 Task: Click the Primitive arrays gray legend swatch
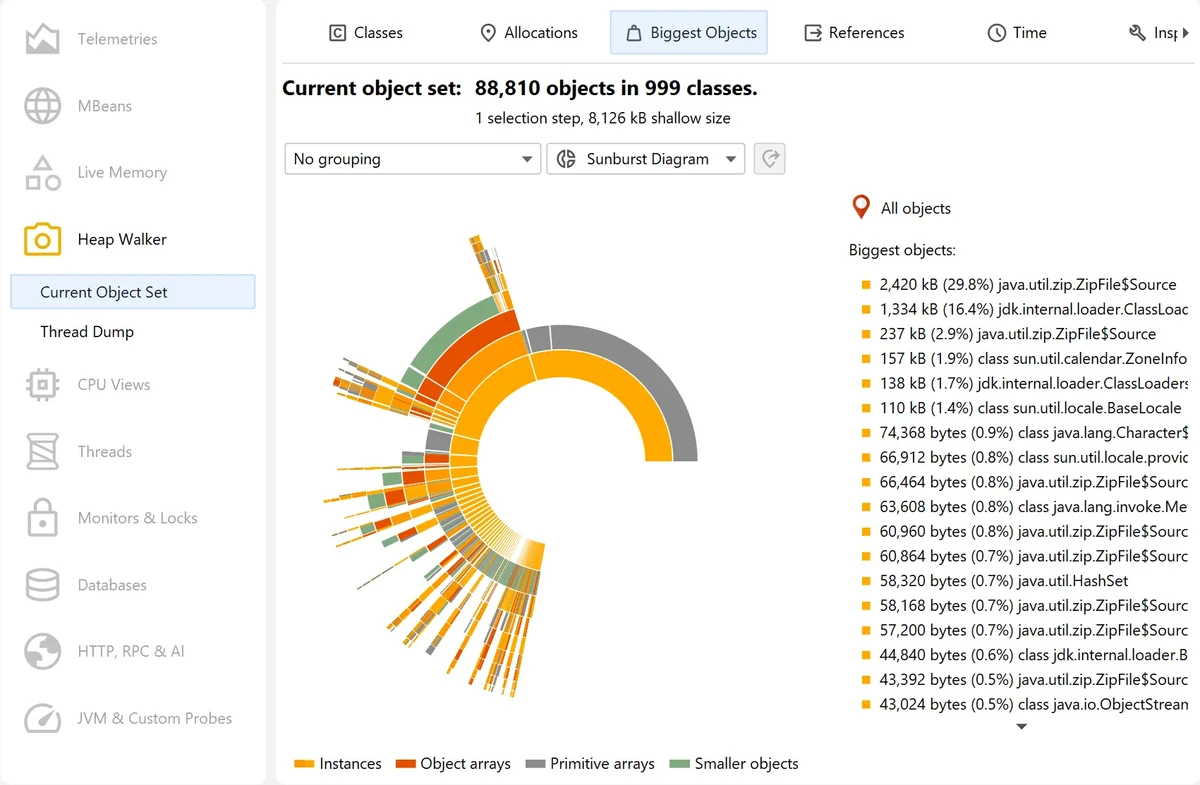click(x=535, y=764)
